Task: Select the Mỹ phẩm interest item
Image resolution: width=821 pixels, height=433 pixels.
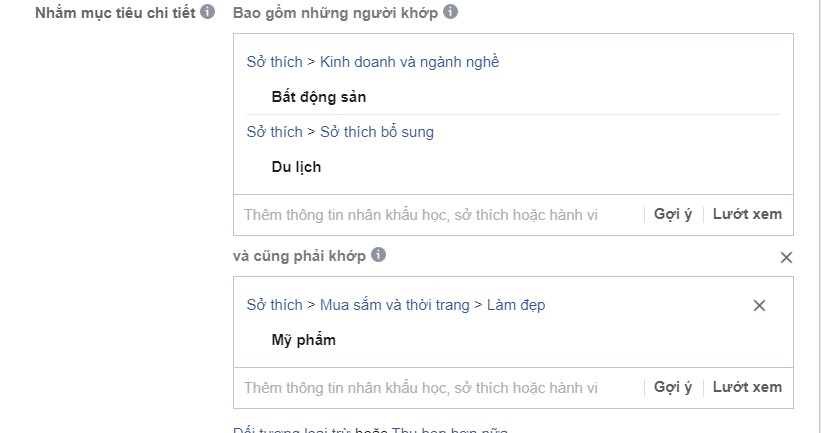Action: click(304, 340)
